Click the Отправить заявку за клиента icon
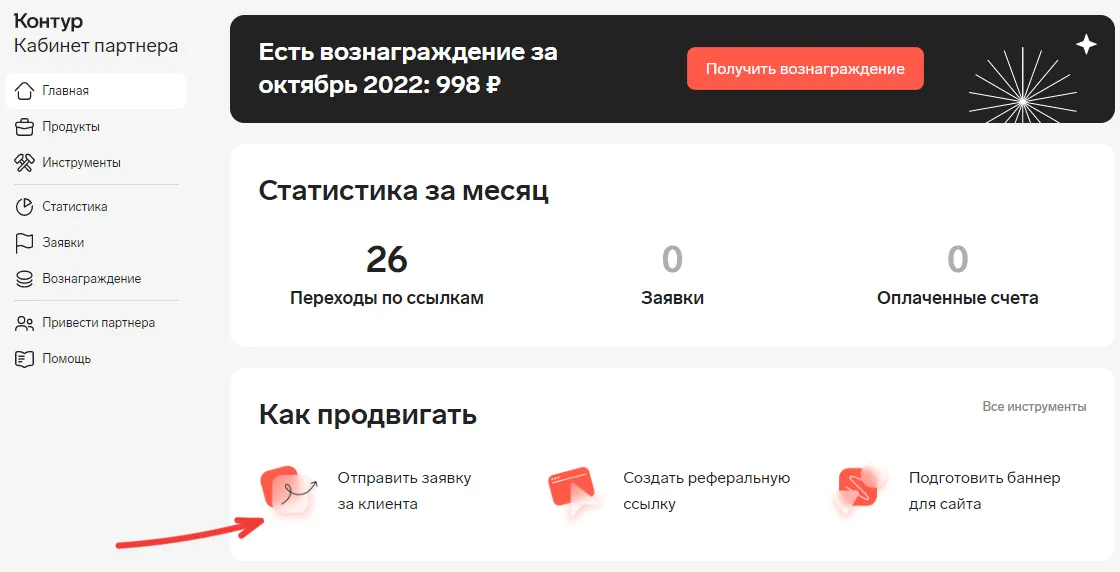 pyautogui.click(x=289, y=491)
